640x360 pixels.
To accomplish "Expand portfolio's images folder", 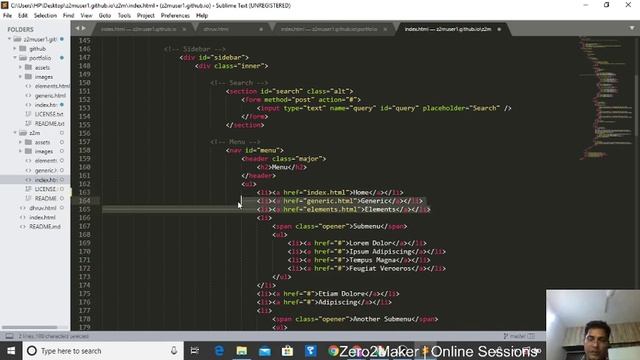I will click(x=20, y=77).
